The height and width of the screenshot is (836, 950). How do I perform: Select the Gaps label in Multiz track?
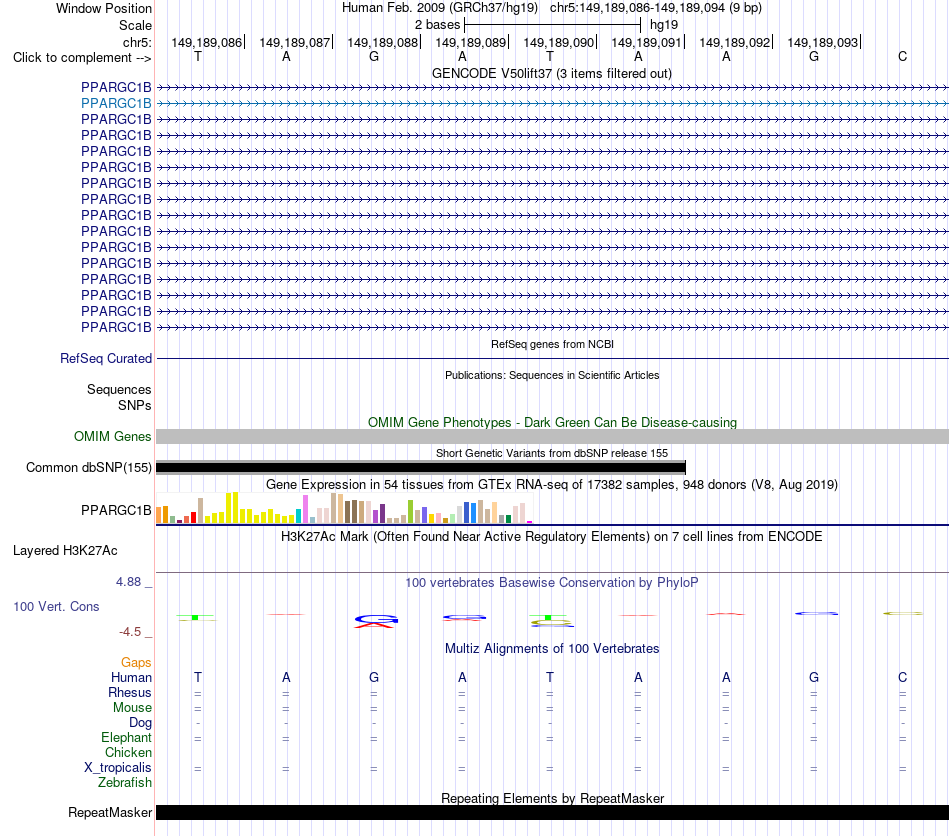click(136, 663)
